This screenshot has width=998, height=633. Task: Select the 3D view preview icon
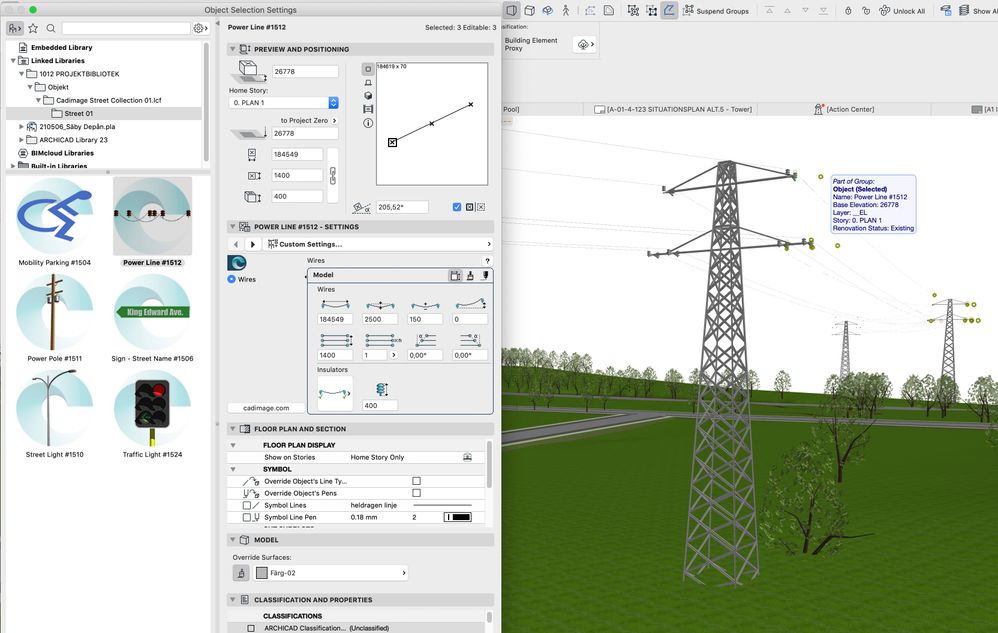point(368,96)
